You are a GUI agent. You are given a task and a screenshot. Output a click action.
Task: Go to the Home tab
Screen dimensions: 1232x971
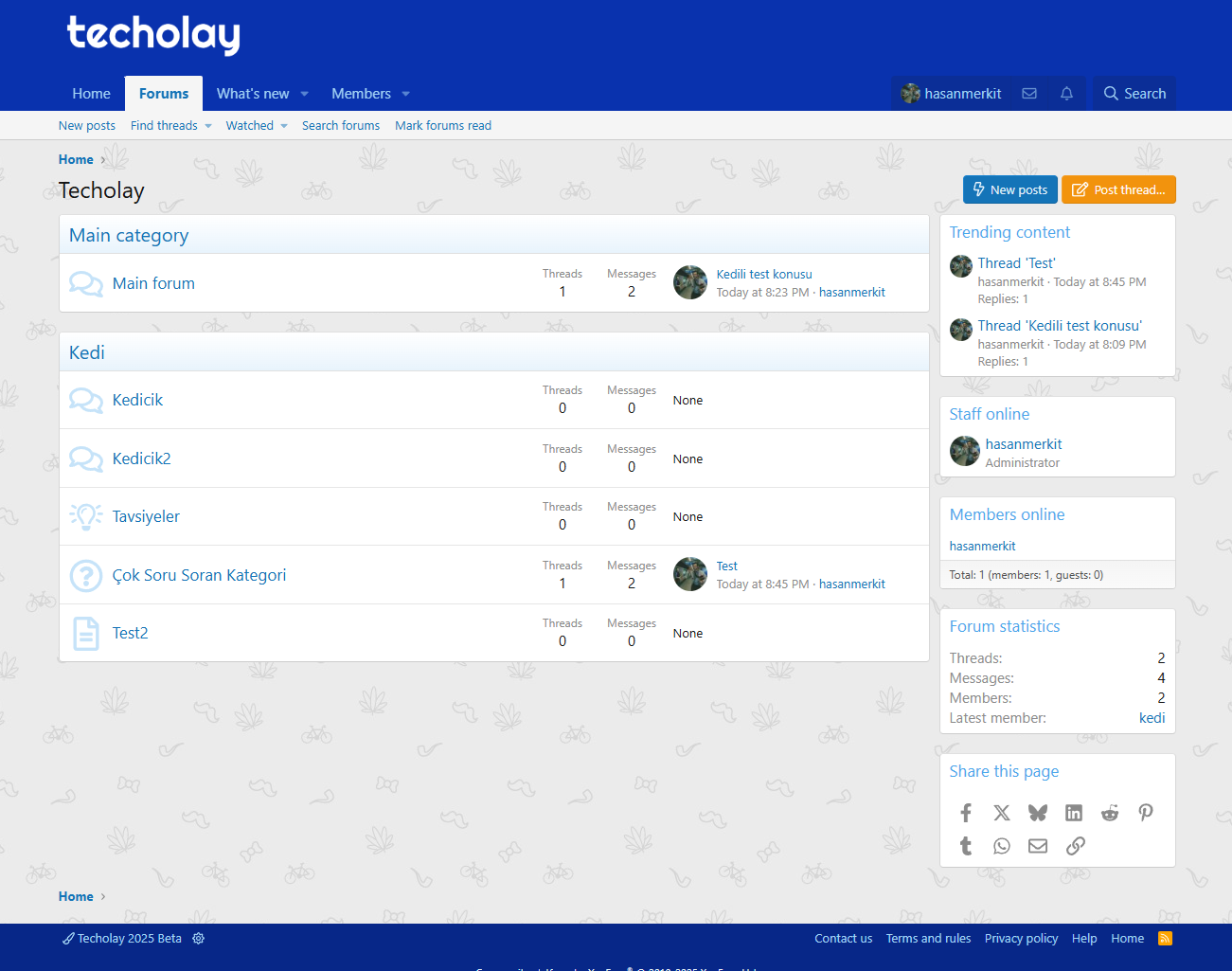pyautogui.click(x=91, y=94)
